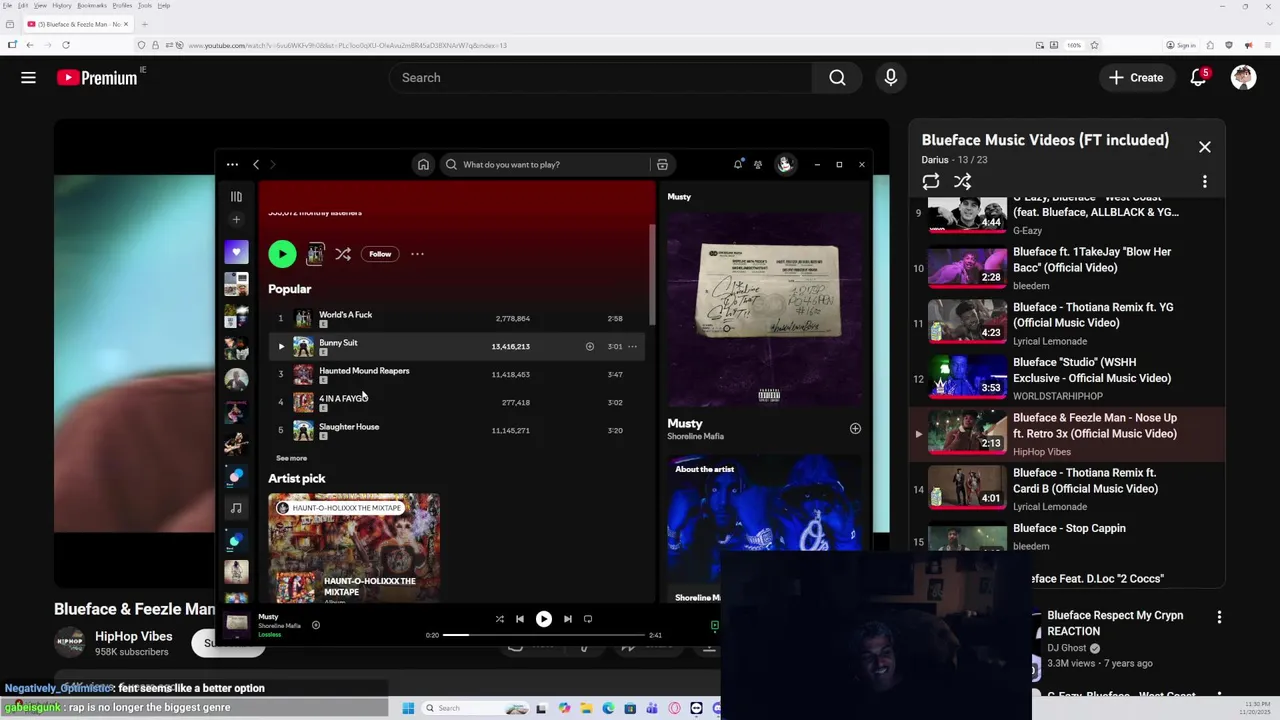Viewport: 1280px width, 720px height.
Task: Open Shoreline Mafia link under Musty title
Action: [x=695, y=436]
